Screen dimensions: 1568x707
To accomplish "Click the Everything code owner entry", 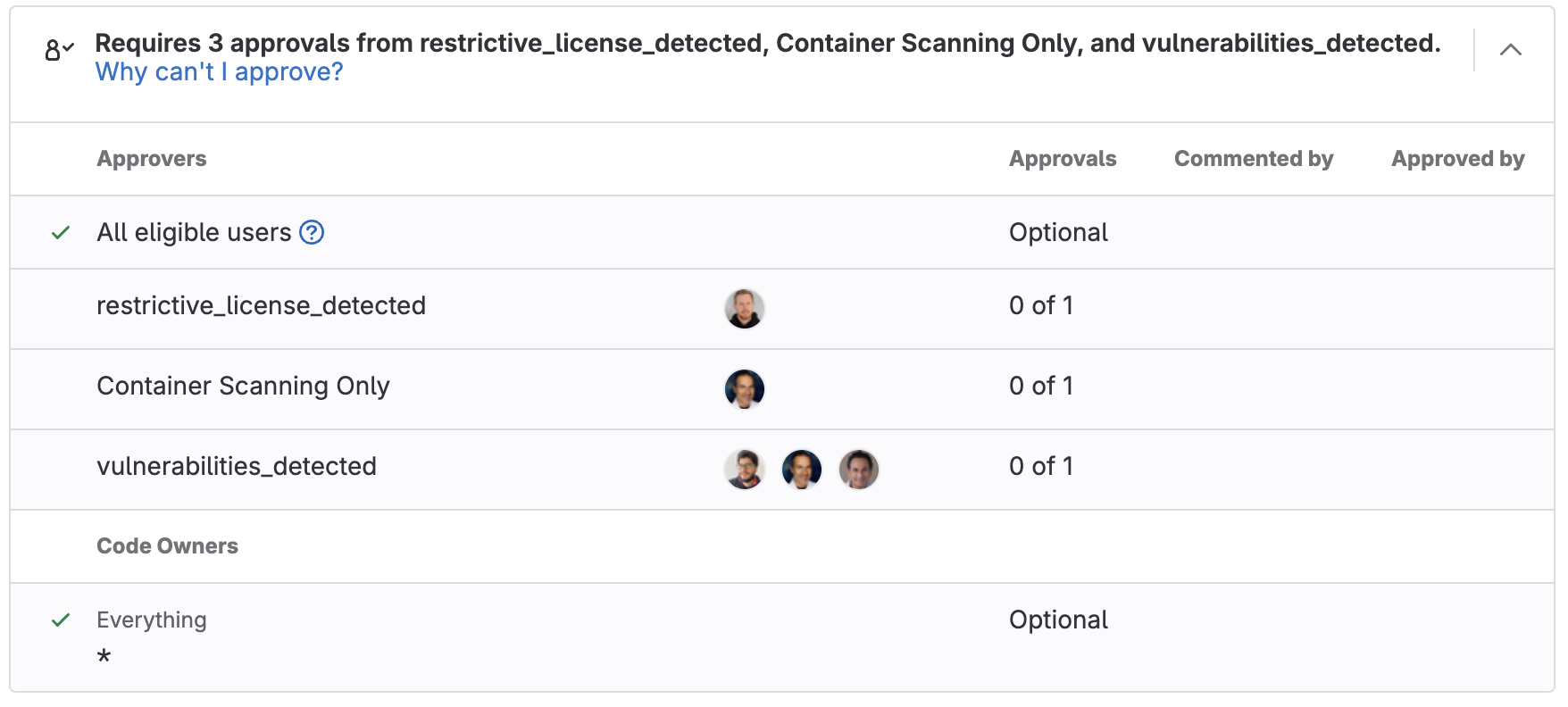I will pos(152,620).
